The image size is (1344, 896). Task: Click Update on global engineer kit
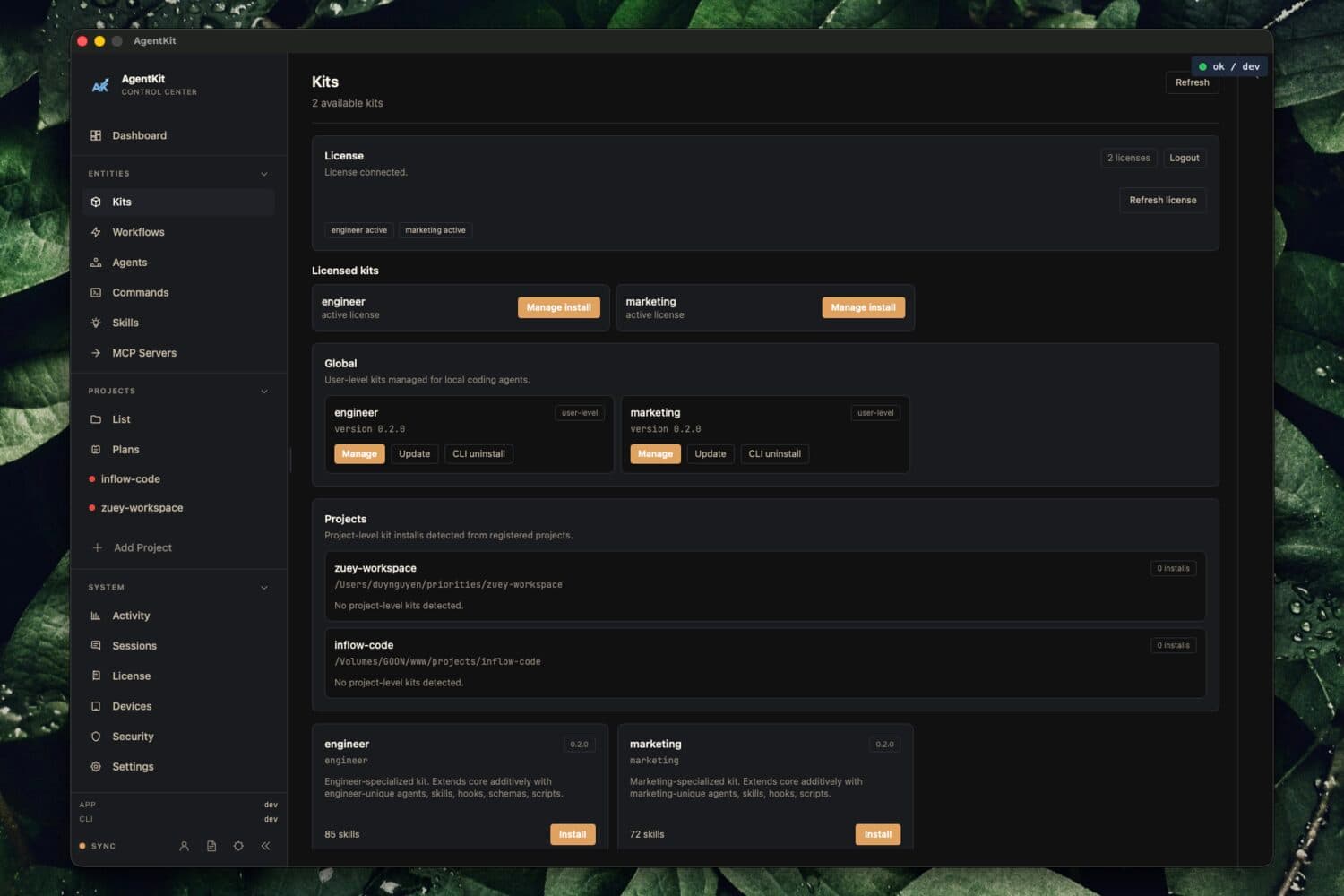414,454
